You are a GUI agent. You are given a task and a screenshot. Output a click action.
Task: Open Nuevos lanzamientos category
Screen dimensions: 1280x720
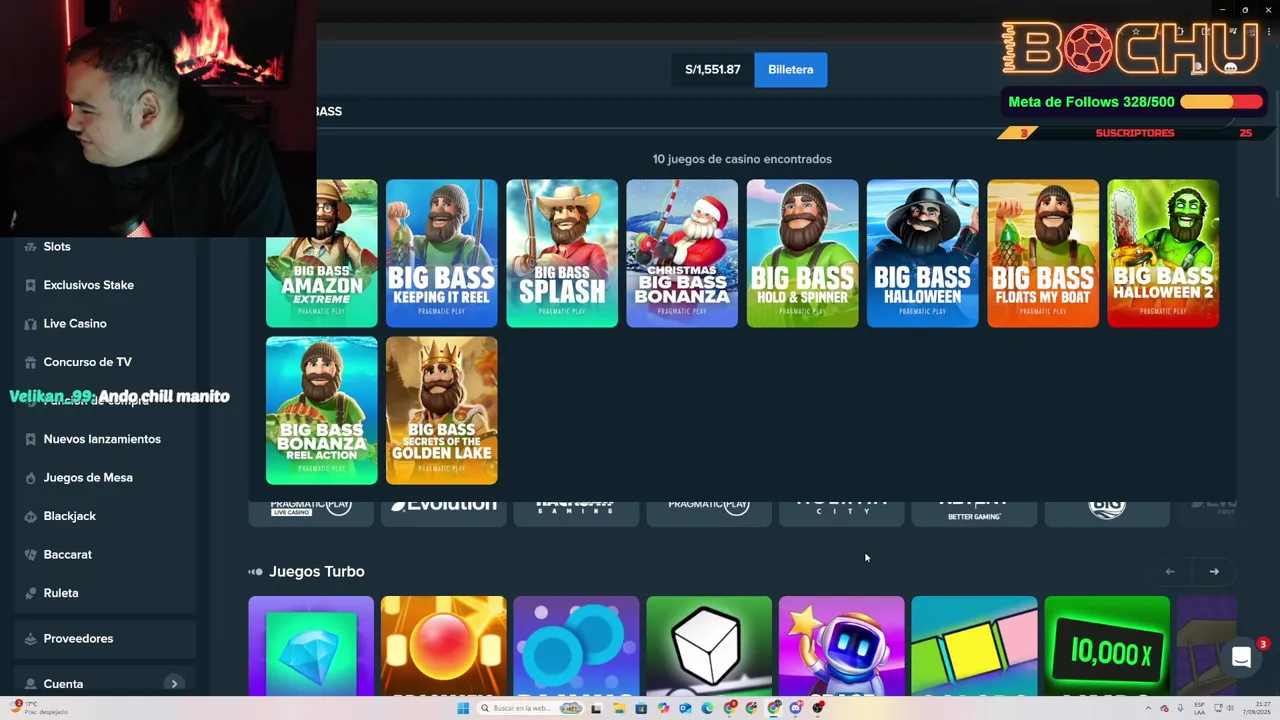102,439
